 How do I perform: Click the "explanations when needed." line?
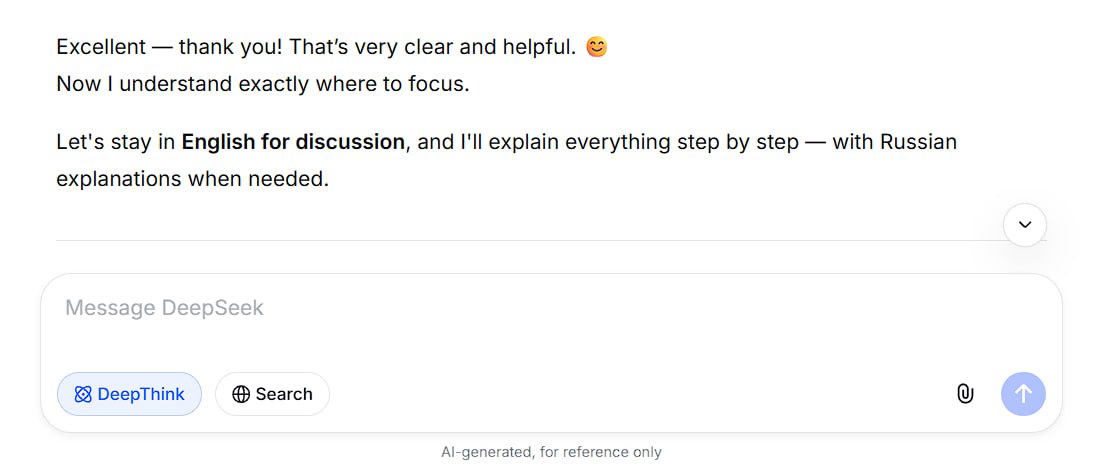[x=192, y=180]
